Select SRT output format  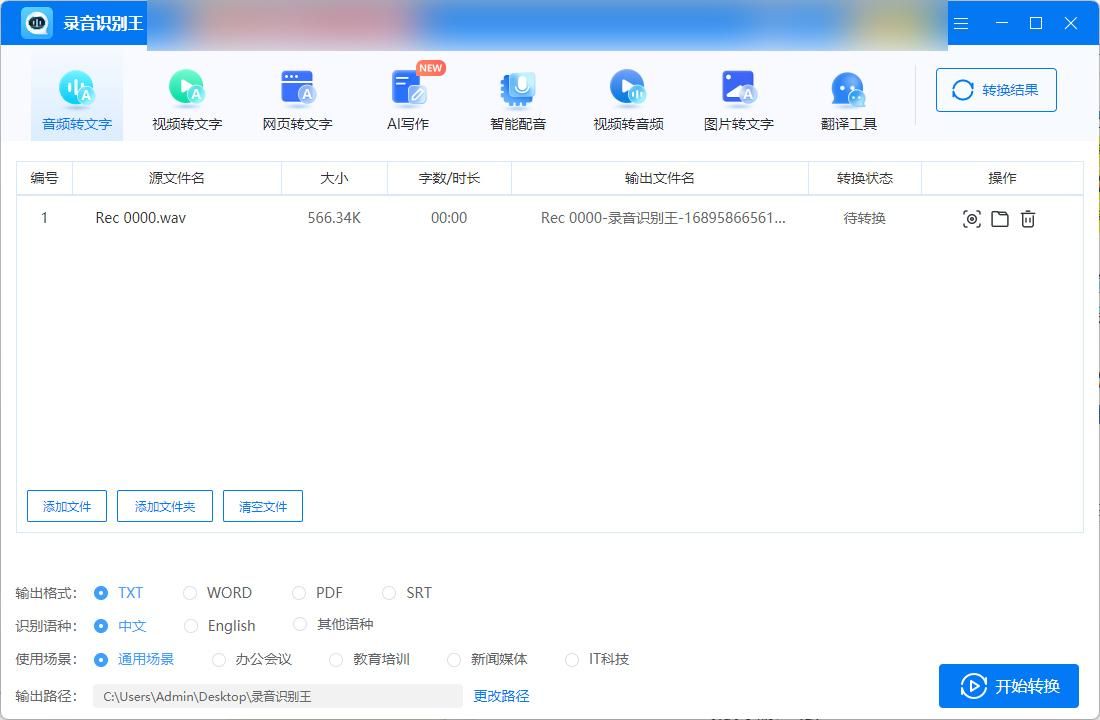(x=389, y=593)
